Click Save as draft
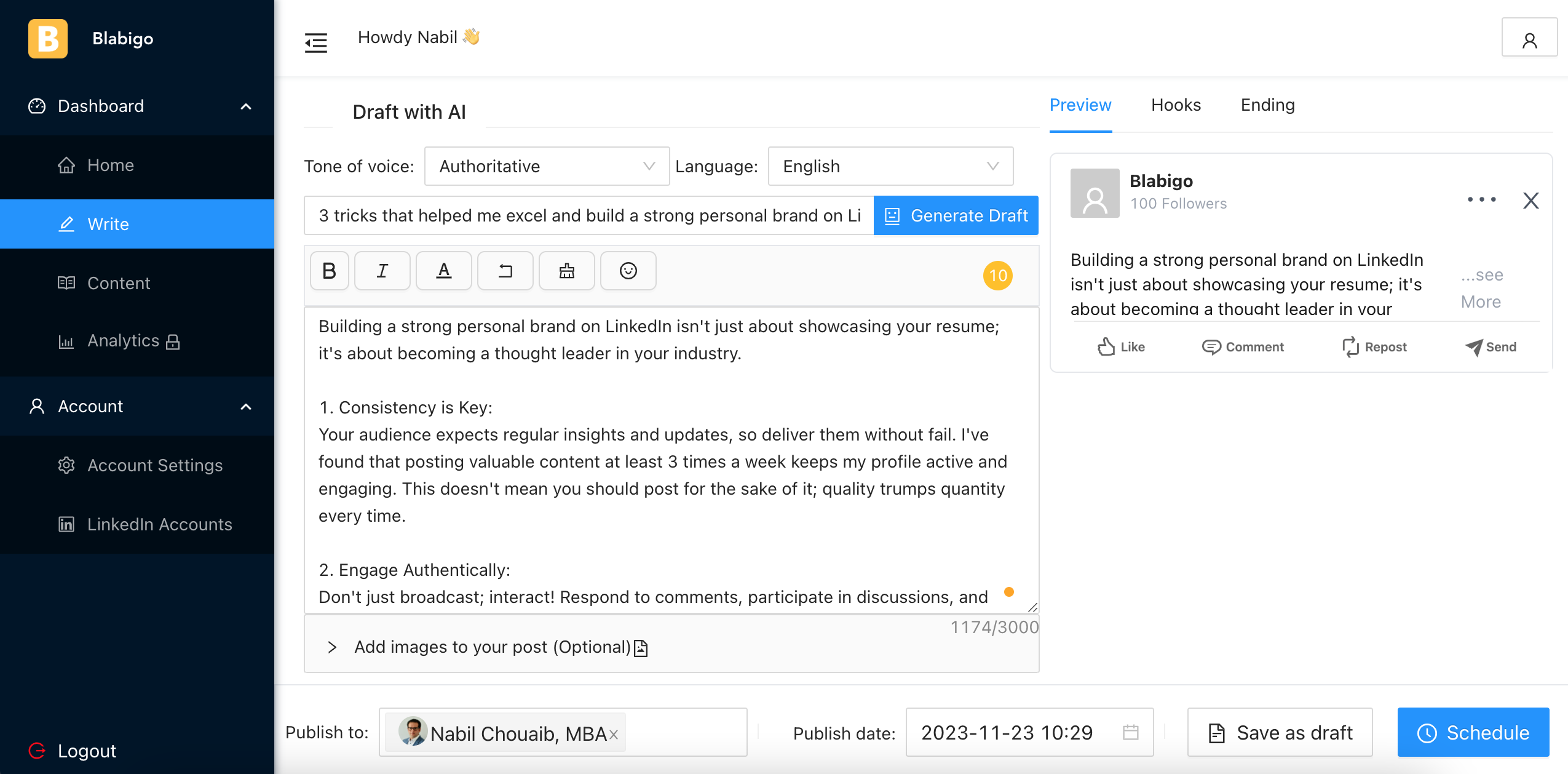 pyautogui.click(x=1280, y=732)
